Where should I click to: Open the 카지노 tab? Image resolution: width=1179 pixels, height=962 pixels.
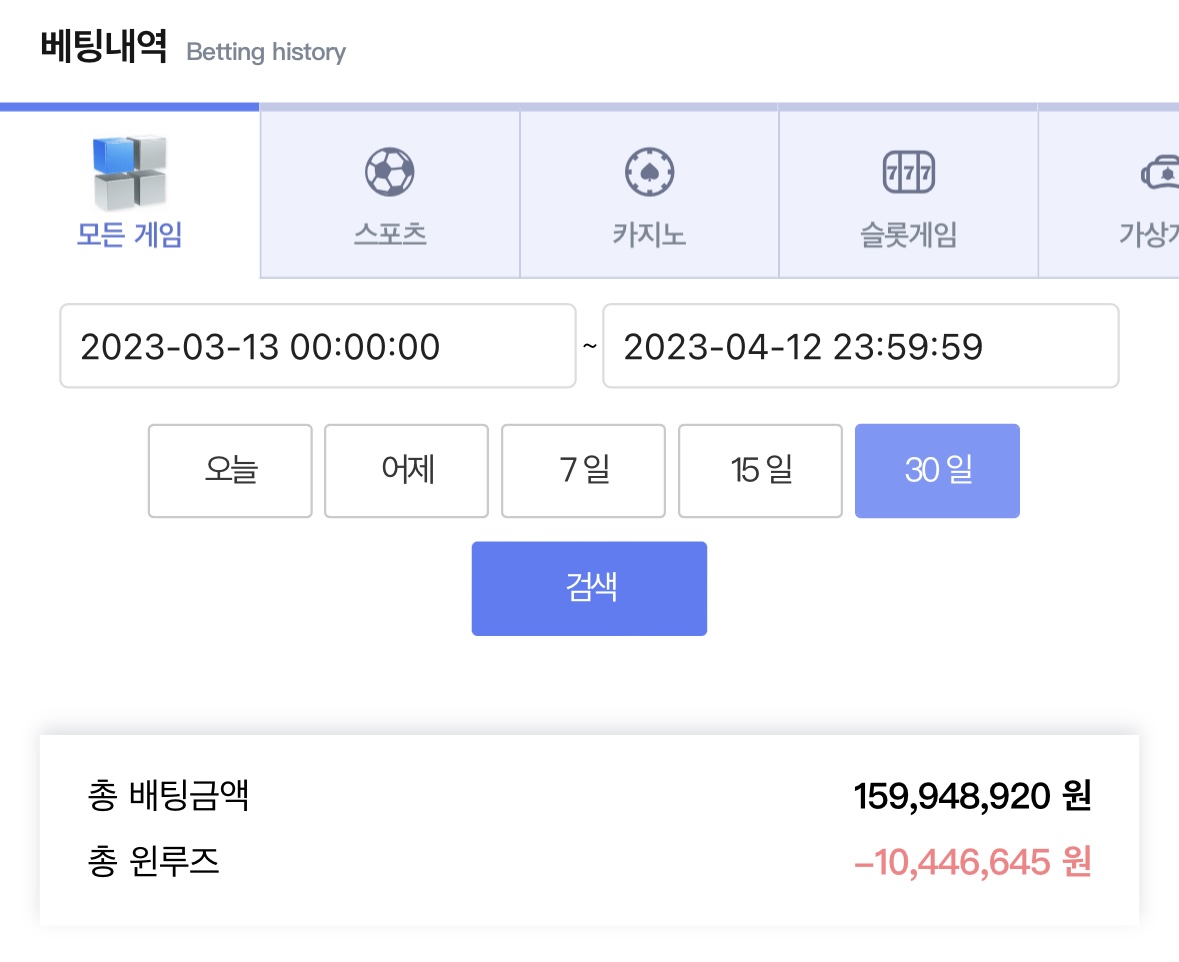coord(650,195)
